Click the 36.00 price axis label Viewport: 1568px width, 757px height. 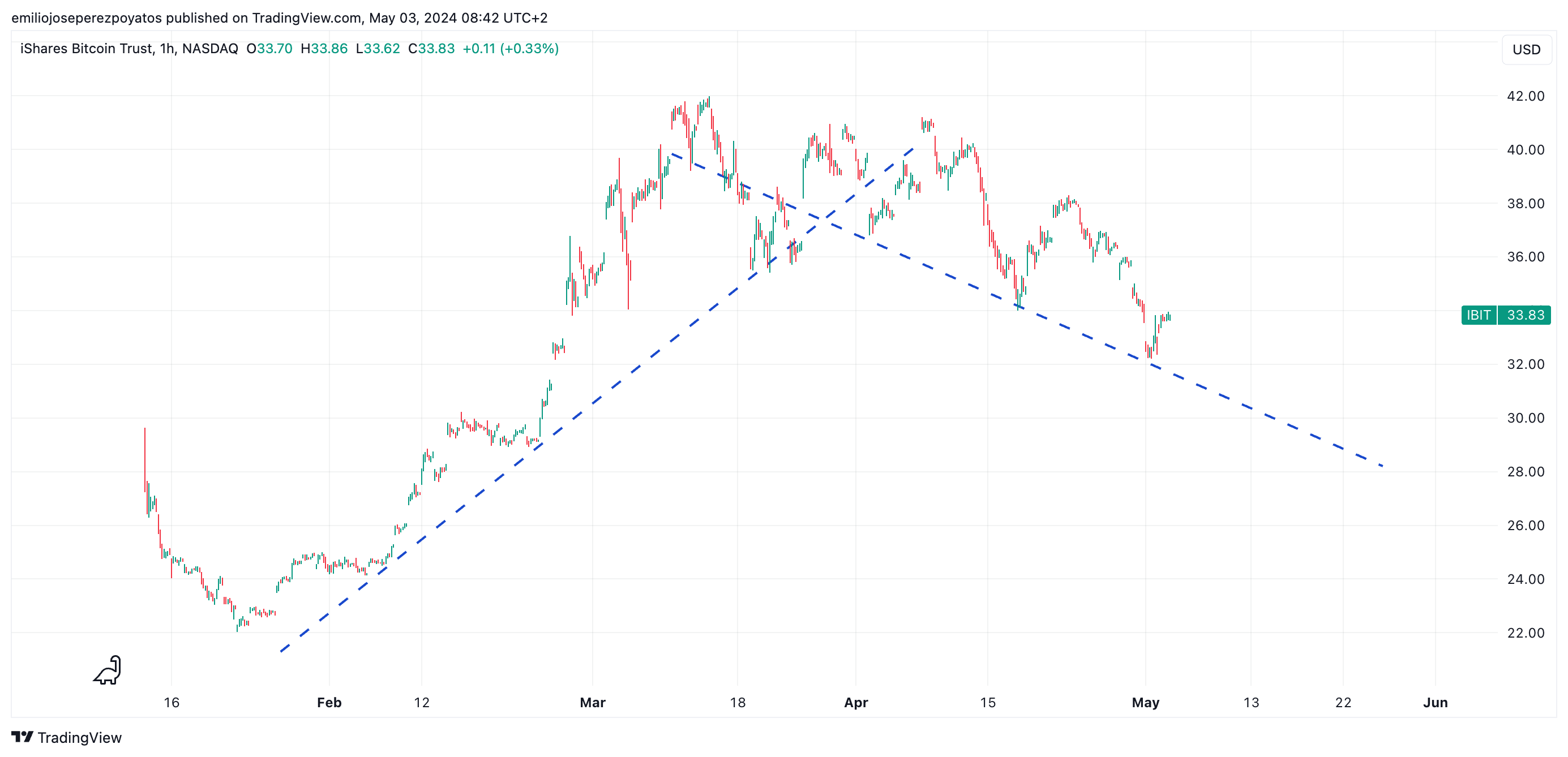[x=1525, y=257]
